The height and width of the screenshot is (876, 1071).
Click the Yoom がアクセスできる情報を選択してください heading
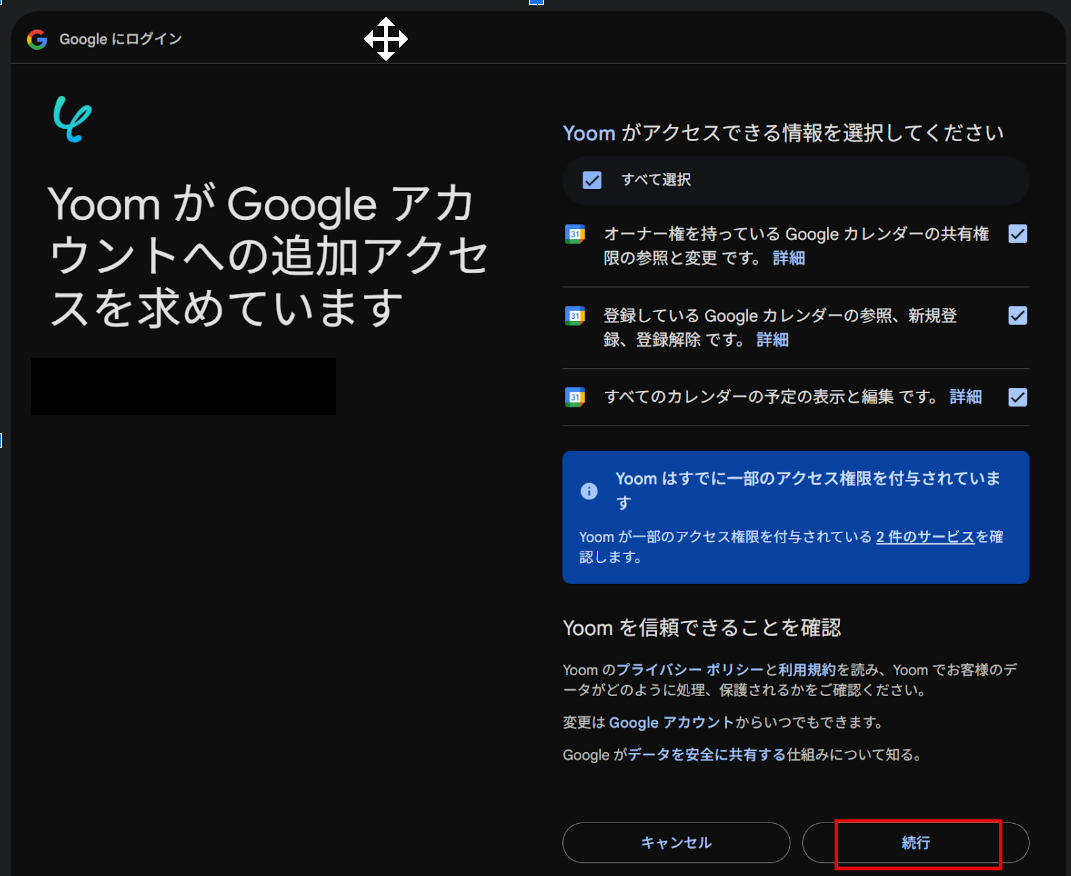coord(783,133)
